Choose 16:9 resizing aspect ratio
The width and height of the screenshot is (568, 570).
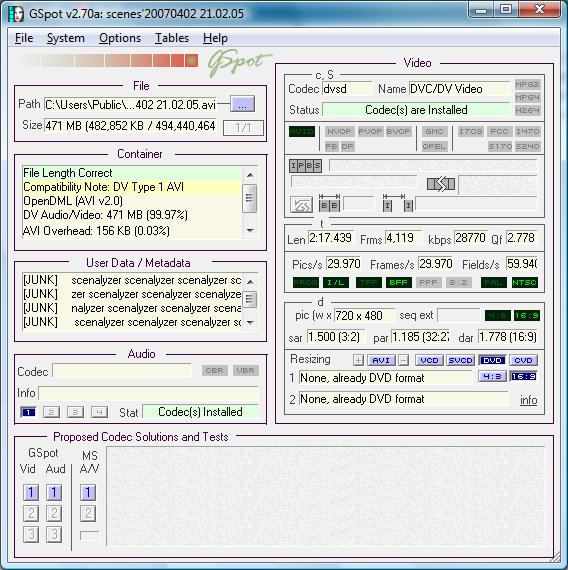pyautogui.click(x=524, y=377)
